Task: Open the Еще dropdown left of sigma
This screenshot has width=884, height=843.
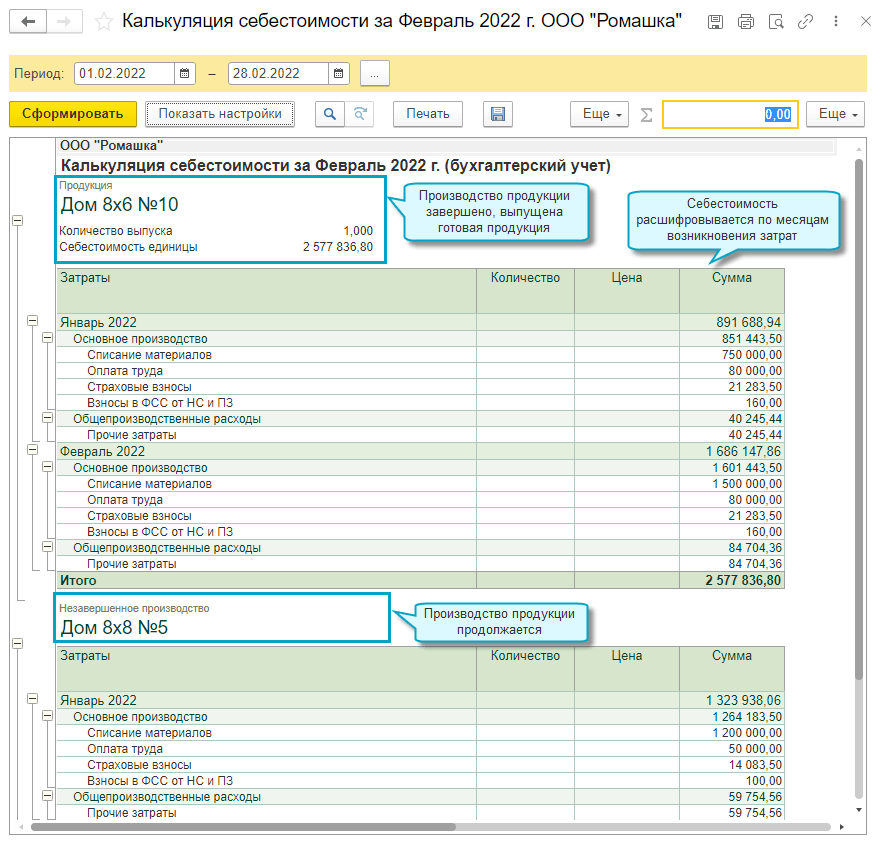Action: (599, 114)
